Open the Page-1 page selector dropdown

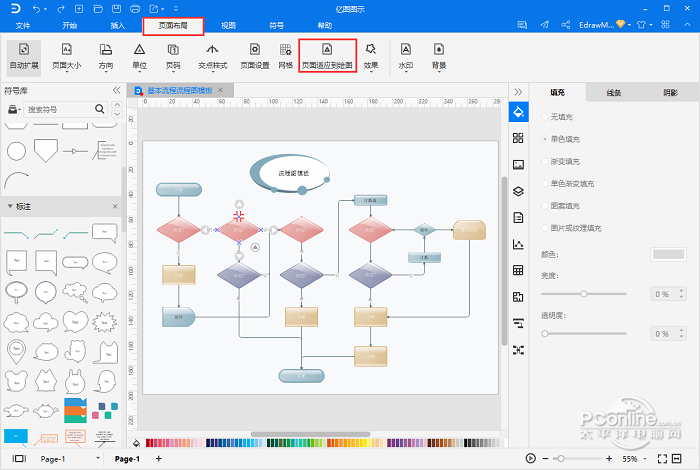(98, 458)
